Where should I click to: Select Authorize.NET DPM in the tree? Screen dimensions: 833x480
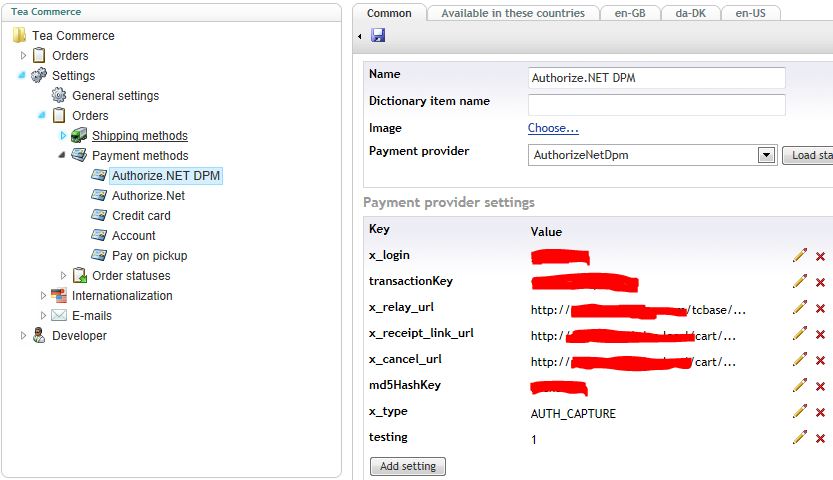click(x=166, y=175)
